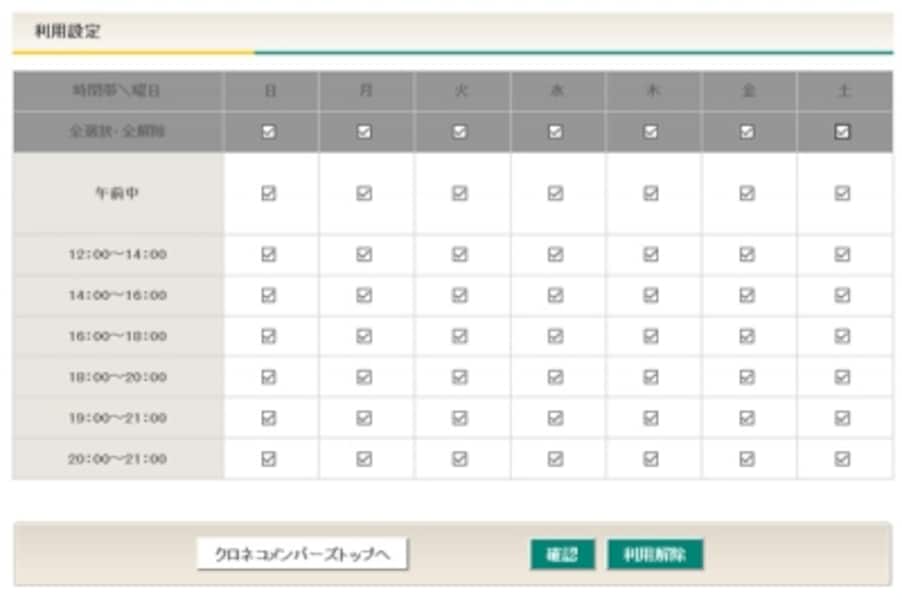This screenshot has width=902, height=600.
Task: Deselect 18:00~20:00 for 土 column
Action: [x=842, y=377]
